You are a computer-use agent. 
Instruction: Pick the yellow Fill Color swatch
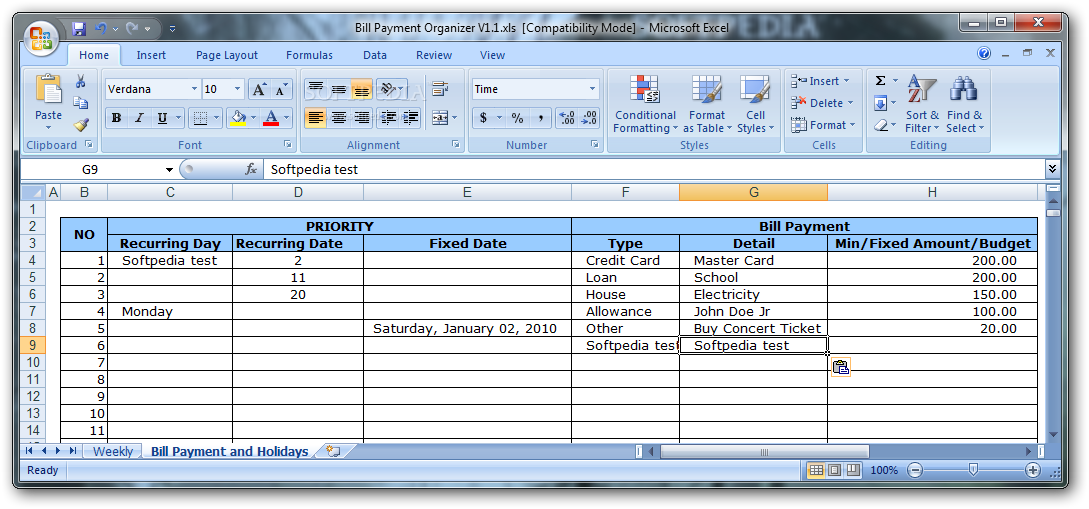pos(238,118)
